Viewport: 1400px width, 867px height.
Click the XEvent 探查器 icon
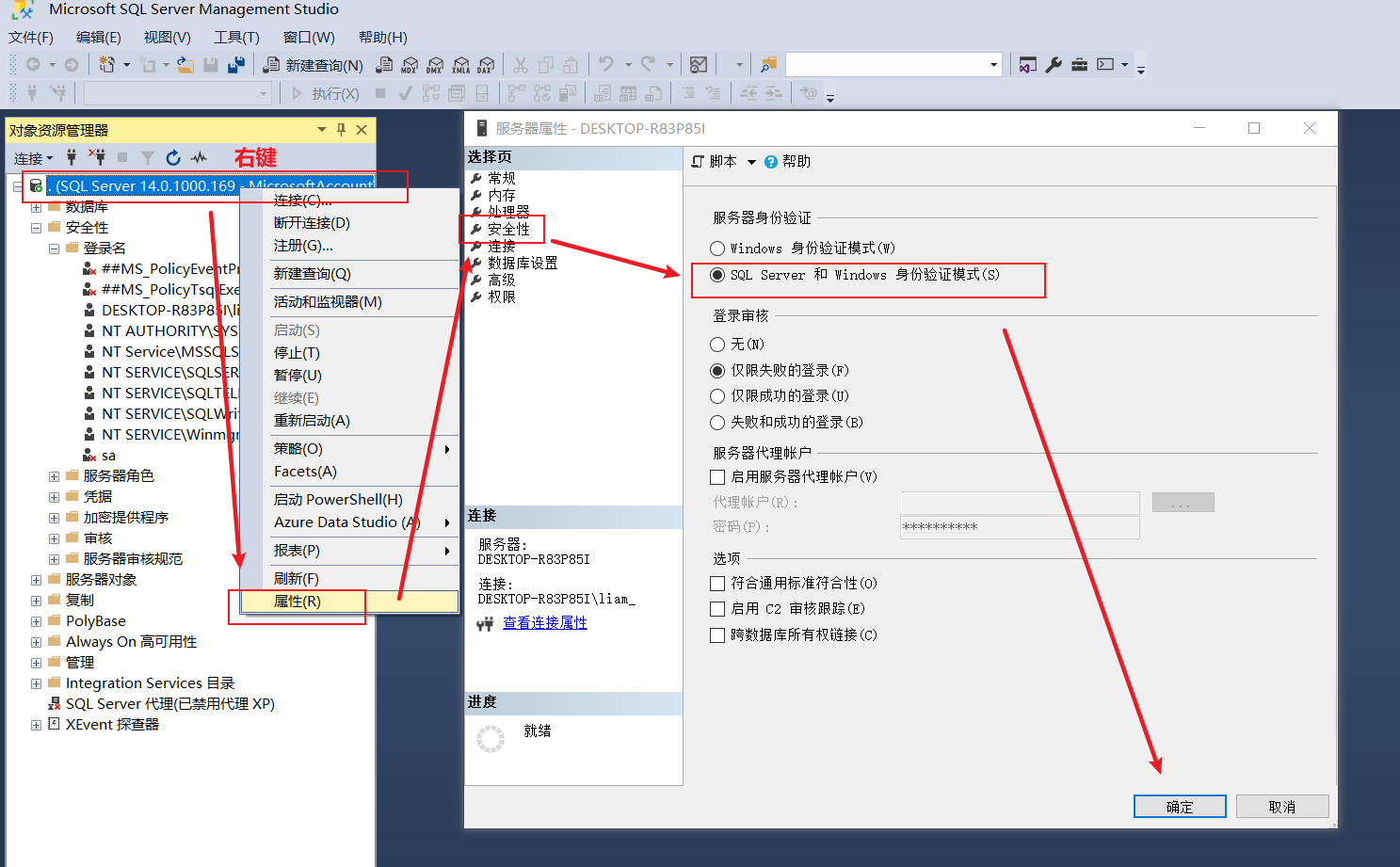[x=55, y=725]
